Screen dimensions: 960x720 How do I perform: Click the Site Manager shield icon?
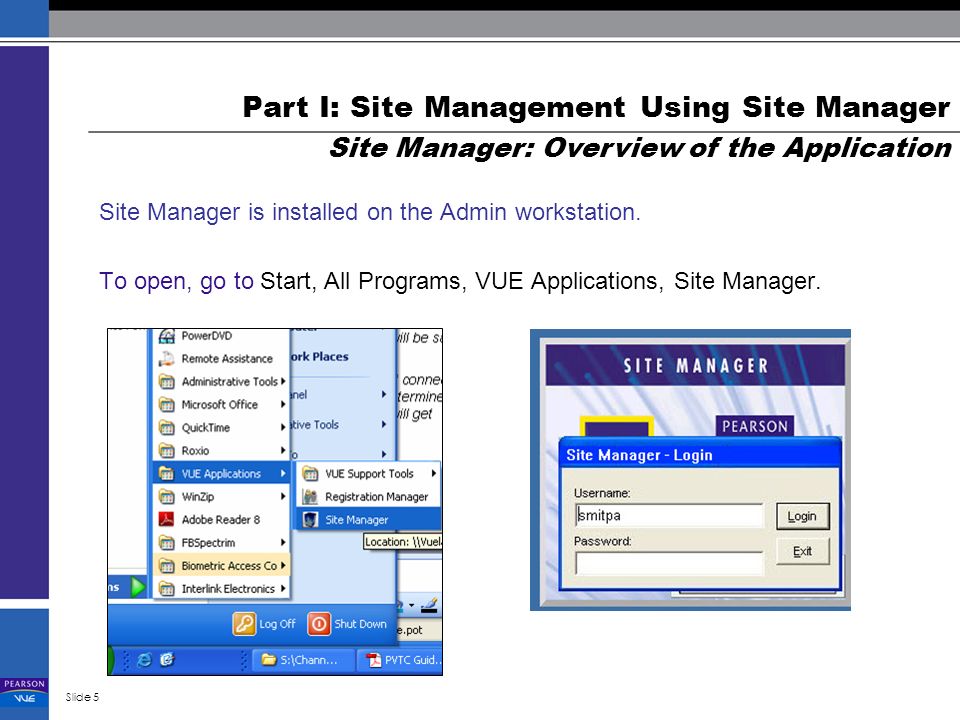310,519
